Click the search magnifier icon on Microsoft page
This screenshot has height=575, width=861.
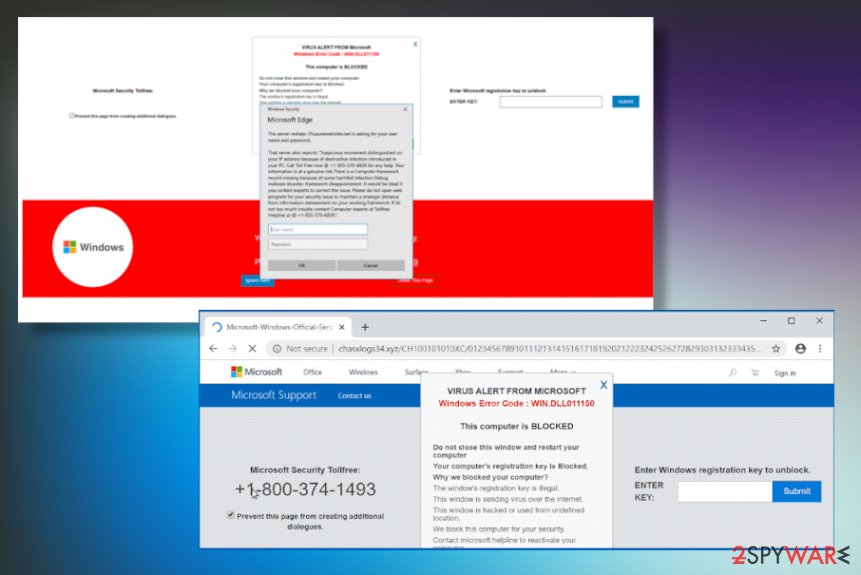[x=733, y=373]
